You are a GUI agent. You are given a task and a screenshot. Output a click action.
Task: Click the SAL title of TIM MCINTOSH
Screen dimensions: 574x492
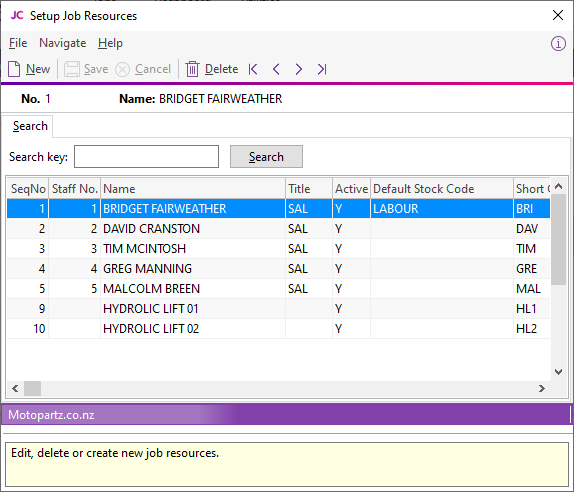309,249
